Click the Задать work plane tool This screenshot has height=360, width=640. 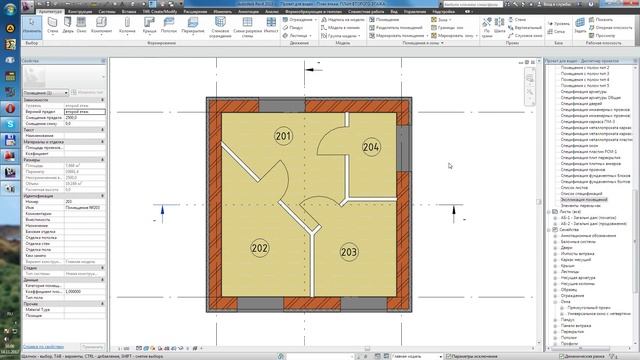click(x=580, y=26)
